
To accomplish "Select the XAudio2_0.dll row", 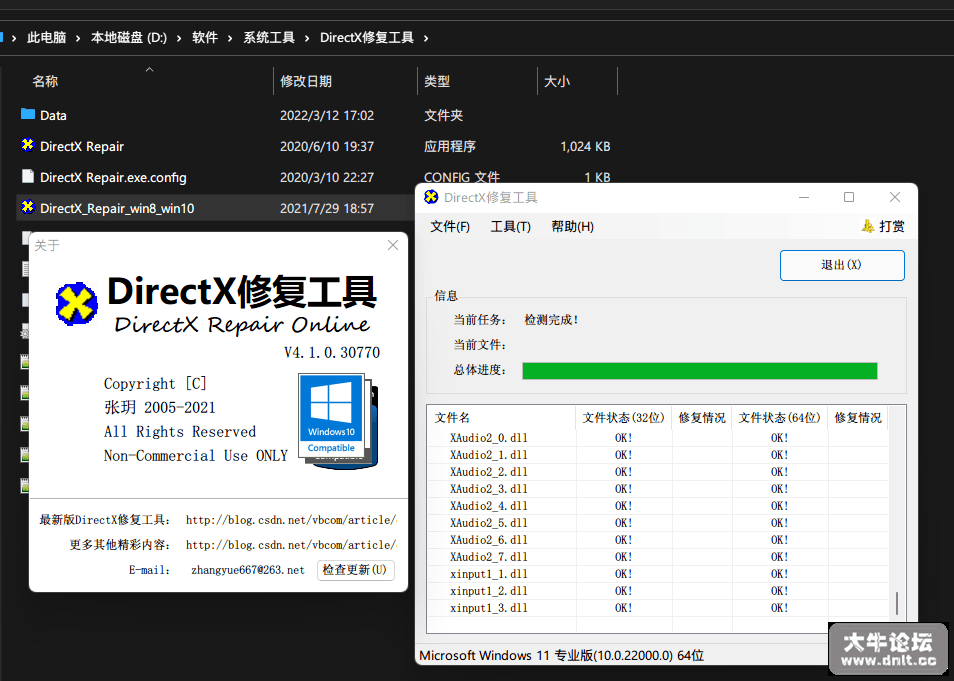I will 658,438.
